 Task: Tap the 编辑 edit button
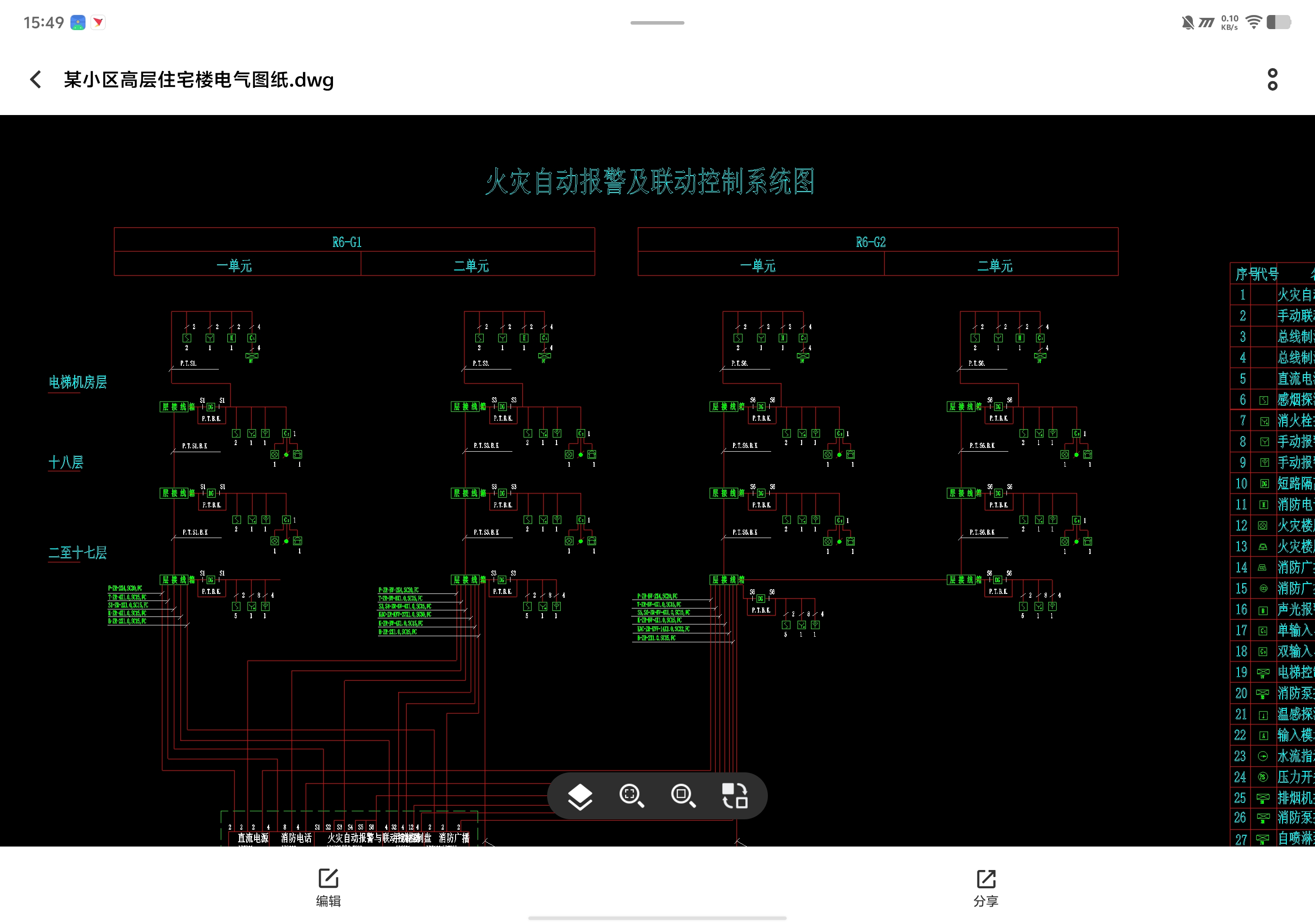[328, 887]
